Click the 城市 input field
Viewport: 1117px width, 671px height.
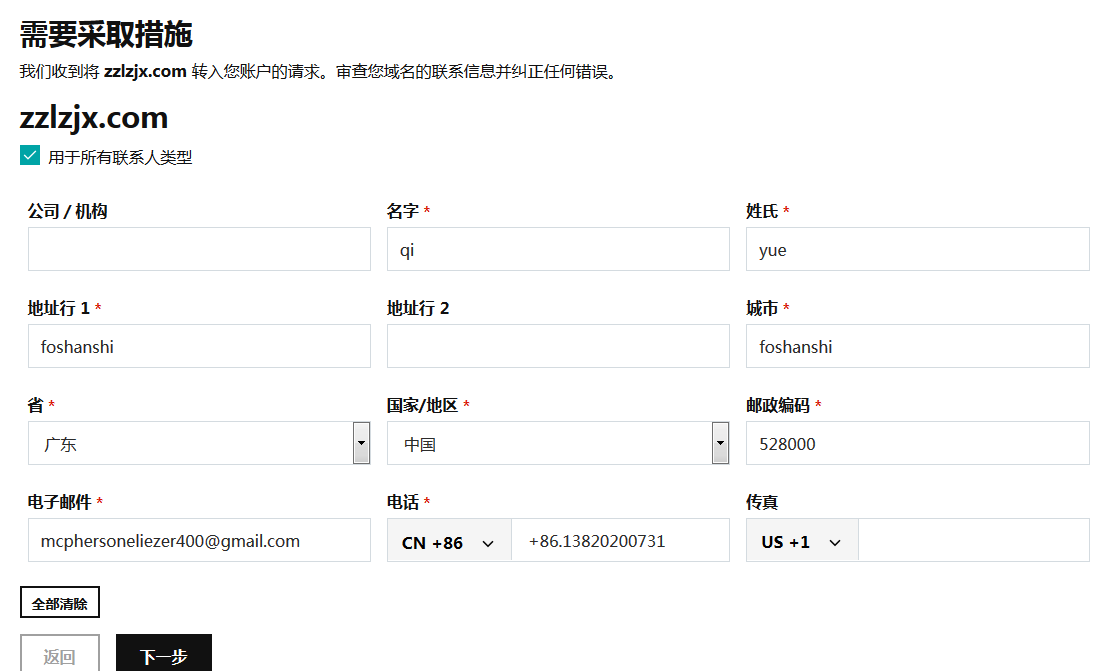917,346
